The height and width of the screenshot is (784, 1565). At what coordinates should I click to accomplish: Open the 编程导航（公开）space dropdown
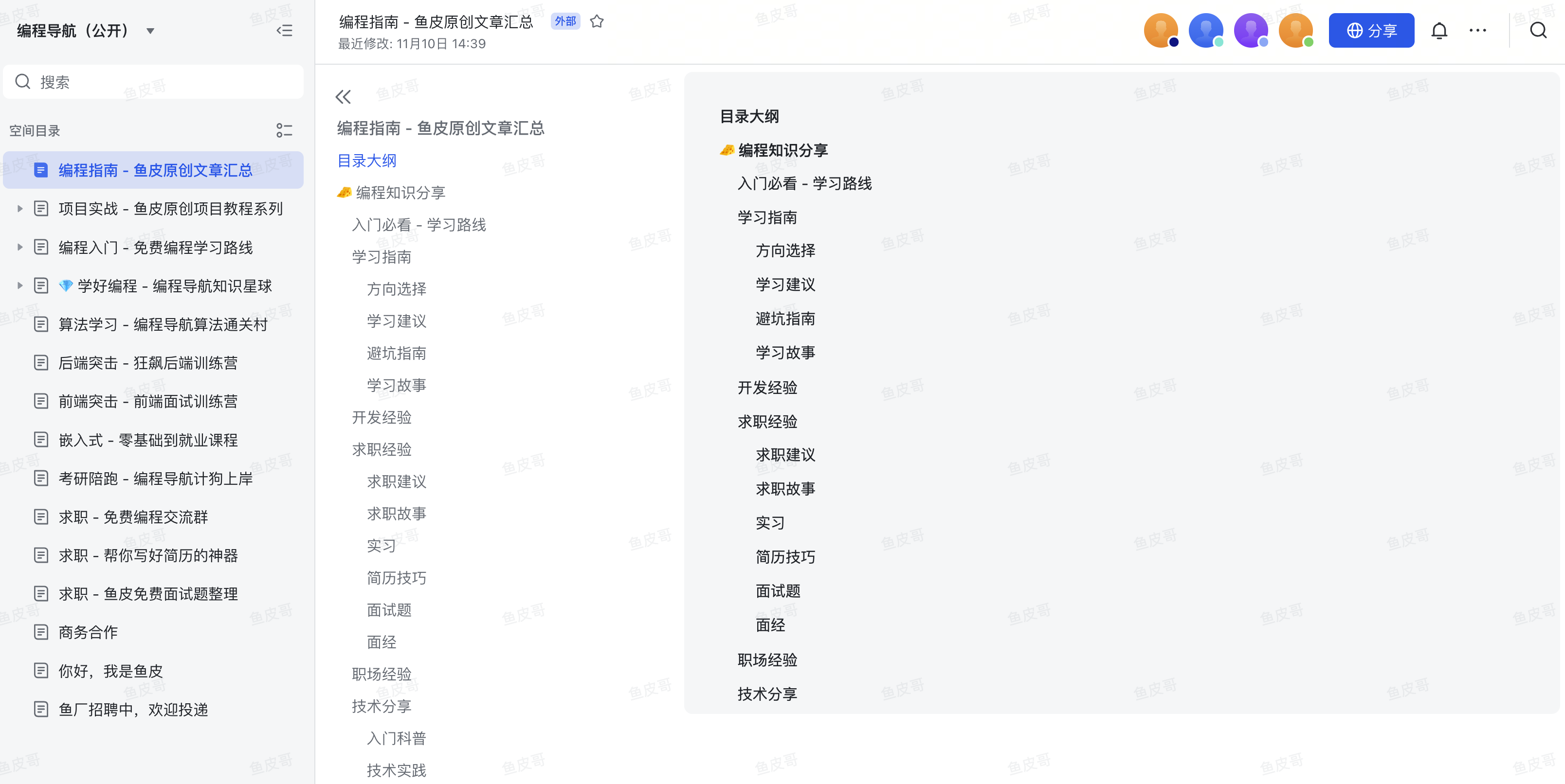tap(150, 31)
